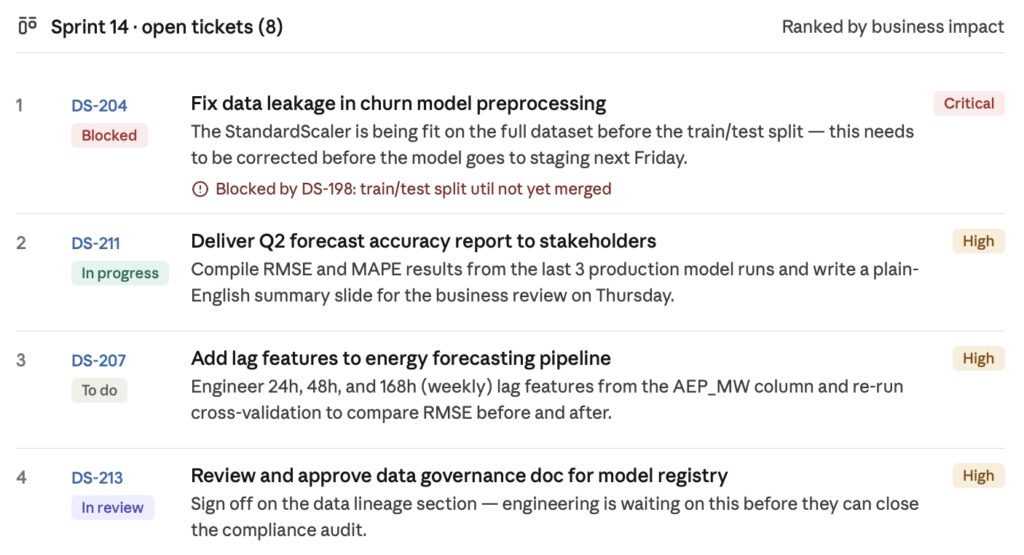Select the Critical priority tag
The image size is (1024, 555).
pyautogui.click(x=968, y=103)
